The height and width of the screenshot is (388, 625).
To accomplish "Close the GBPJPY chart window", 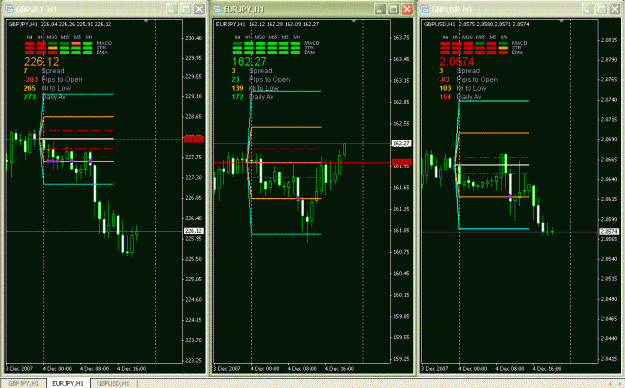I will point(199,9).
